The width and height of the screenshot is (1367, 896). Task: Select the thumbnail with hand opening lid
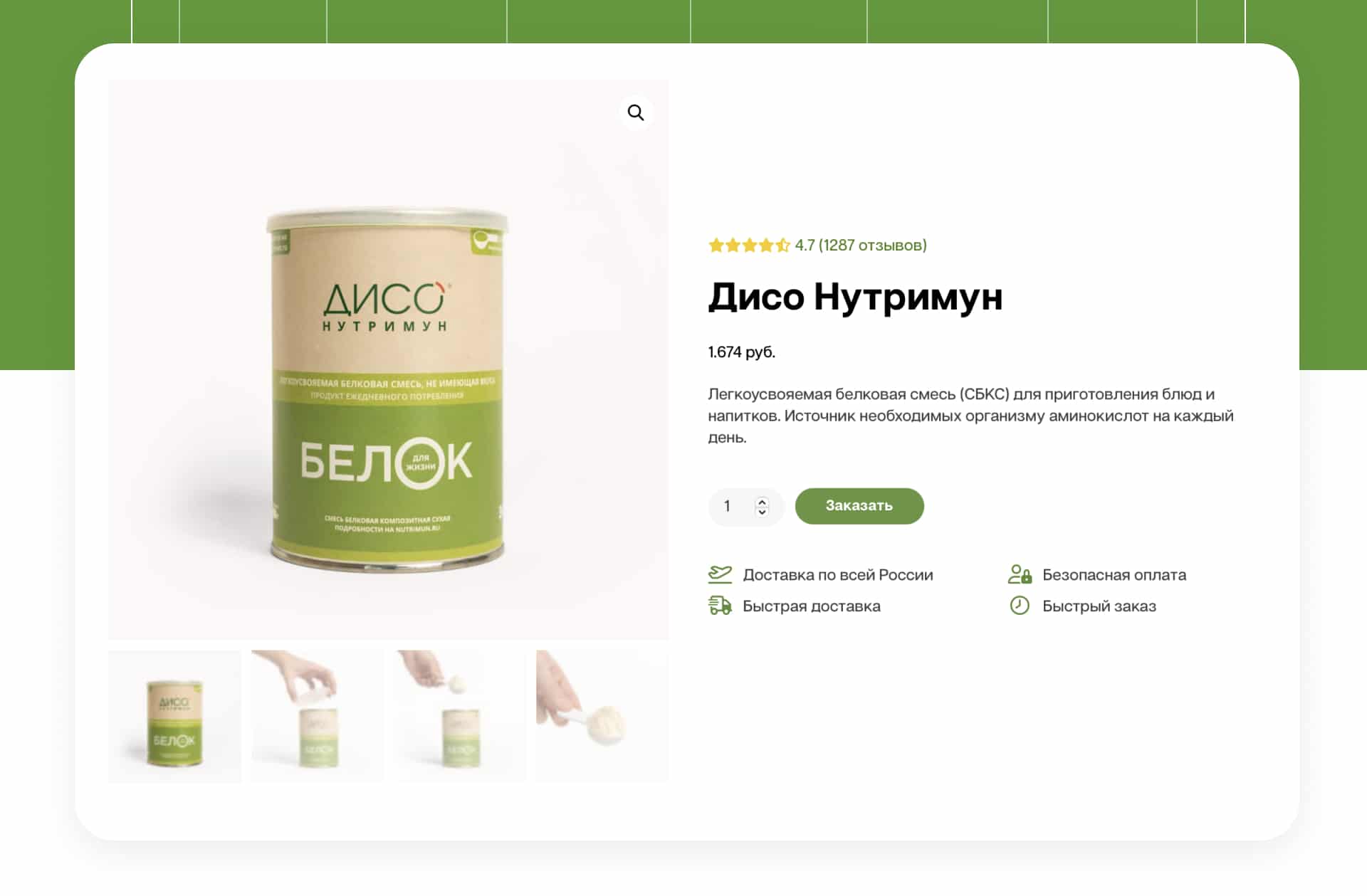[x=318, y=717]
